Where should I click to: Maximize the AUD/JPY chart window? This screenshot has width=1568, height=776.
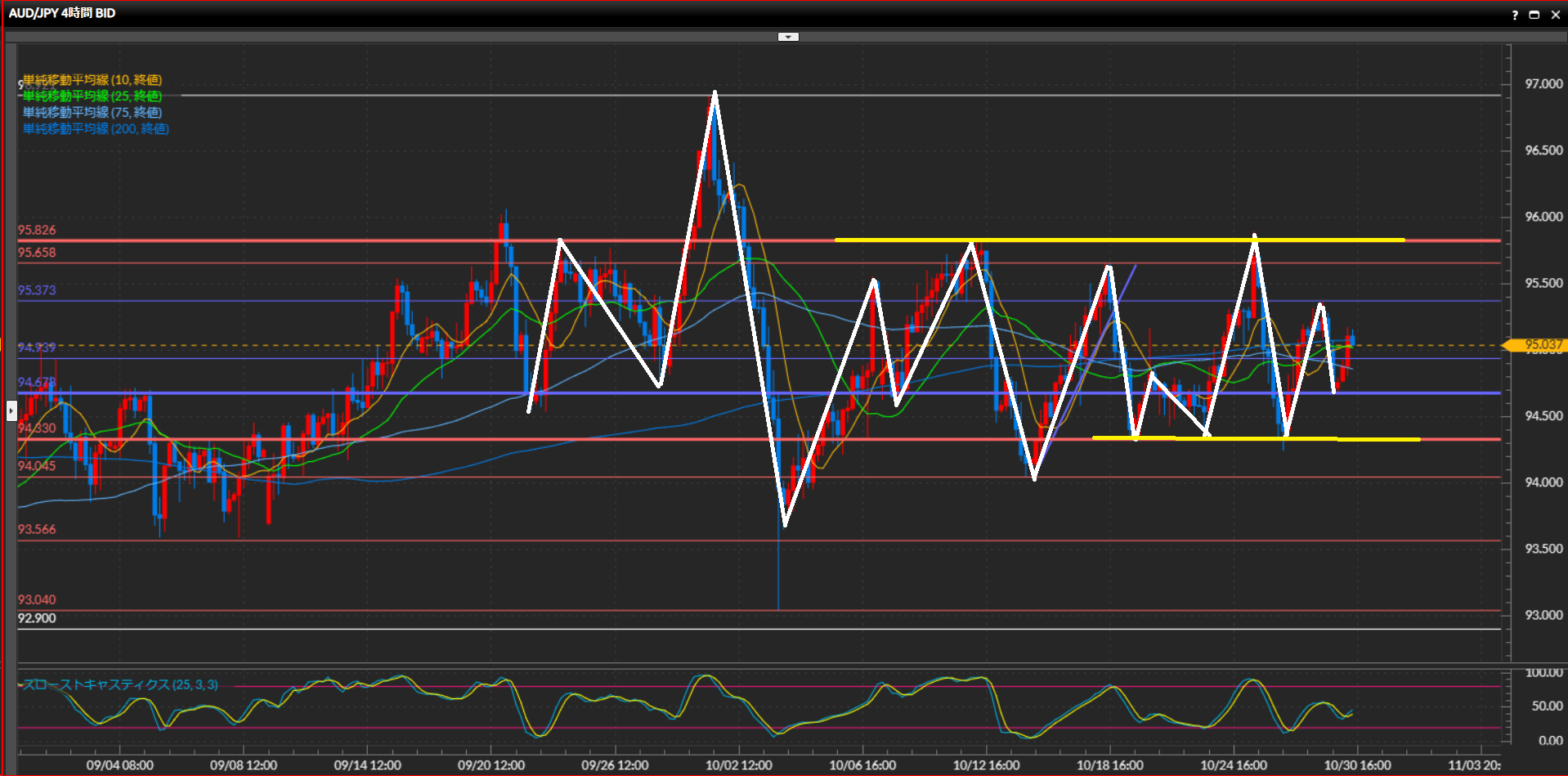click(1534, 15)
